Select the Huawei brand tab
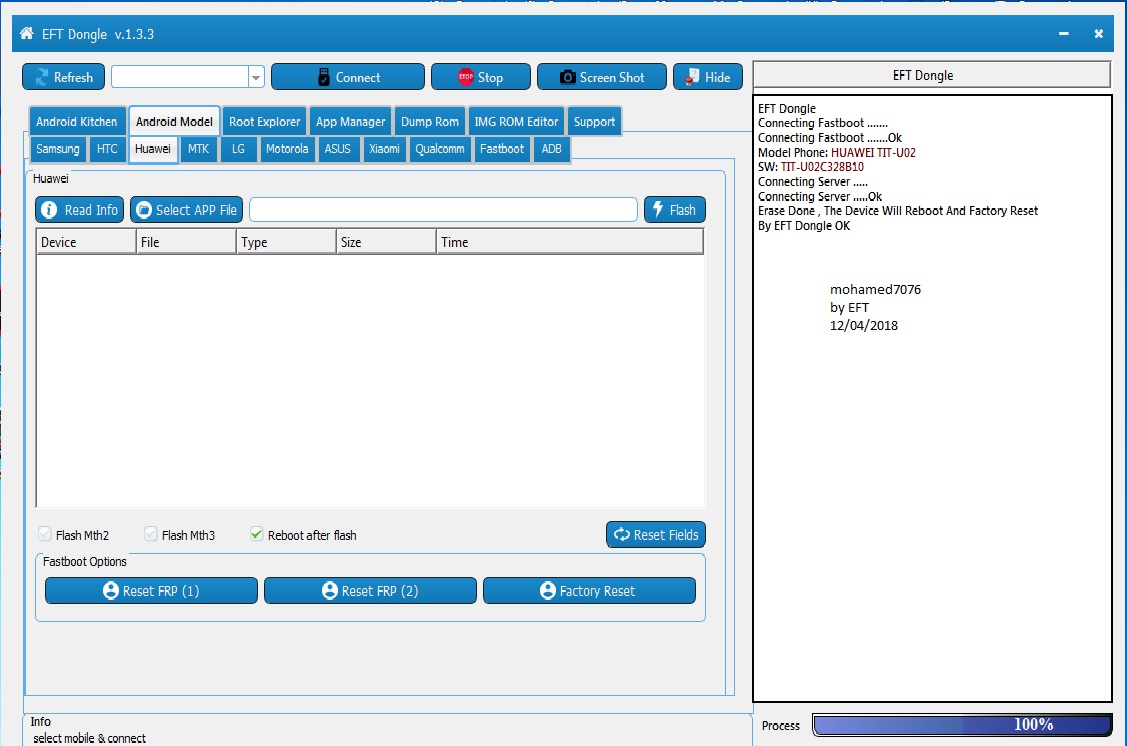1127x746 pixels. 153,149
